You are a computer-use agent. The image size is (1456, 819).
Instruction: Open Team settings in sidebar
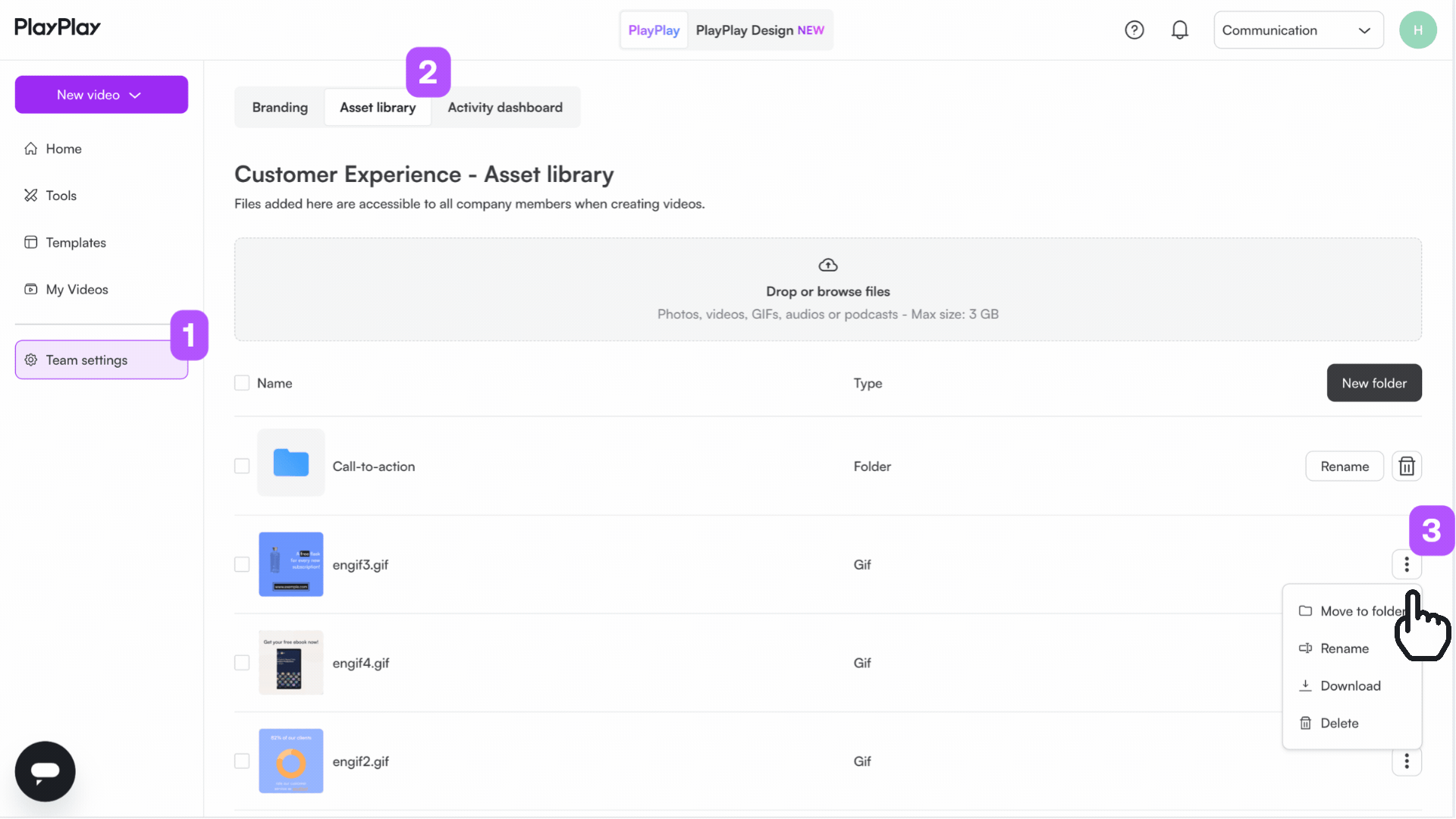(102, 360)
